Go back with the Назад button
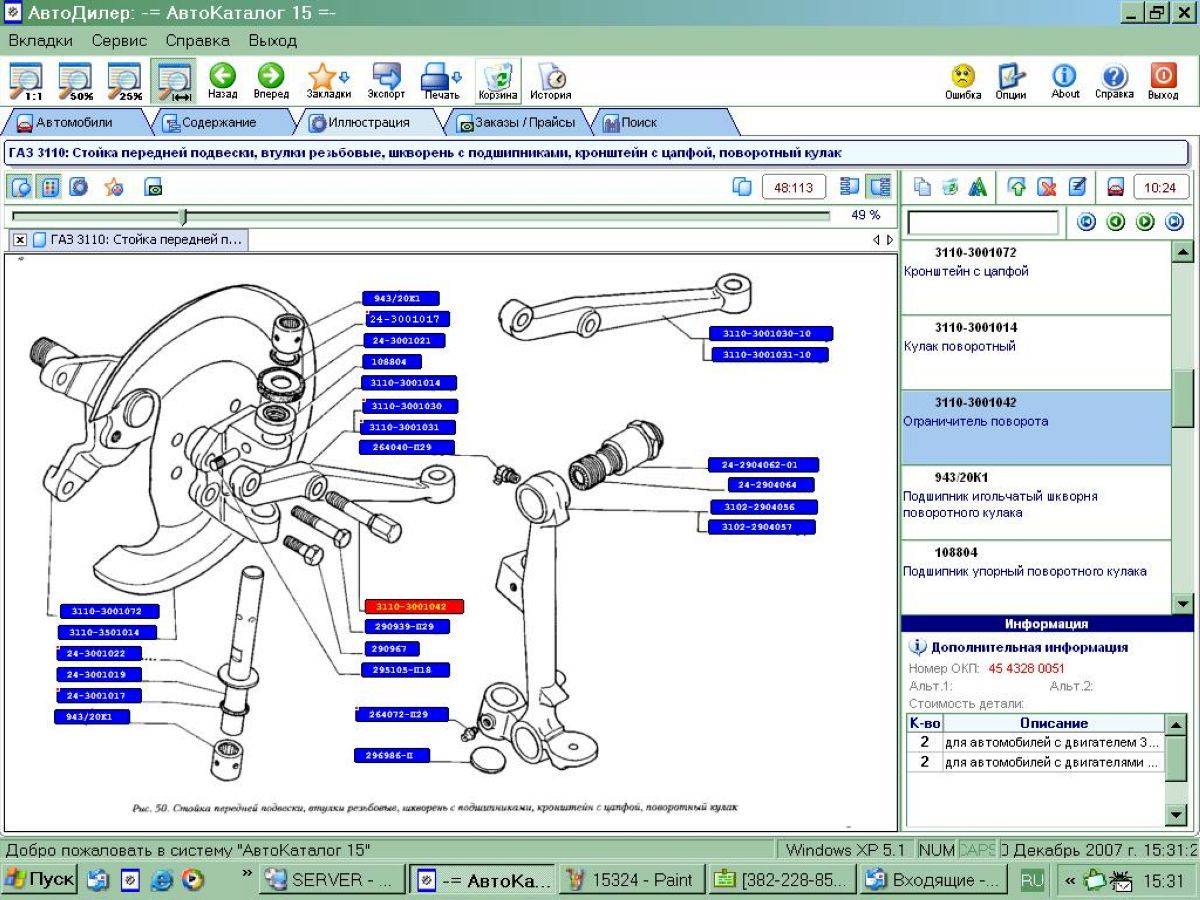 coord(222,81)
